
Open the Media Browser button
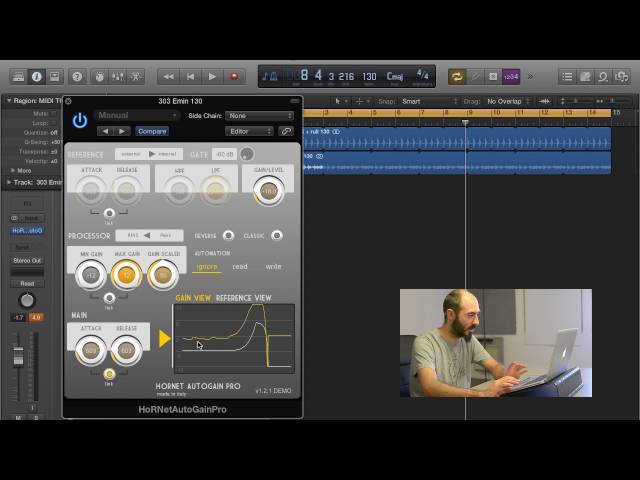pyautogui.click(x=621, y=76)
